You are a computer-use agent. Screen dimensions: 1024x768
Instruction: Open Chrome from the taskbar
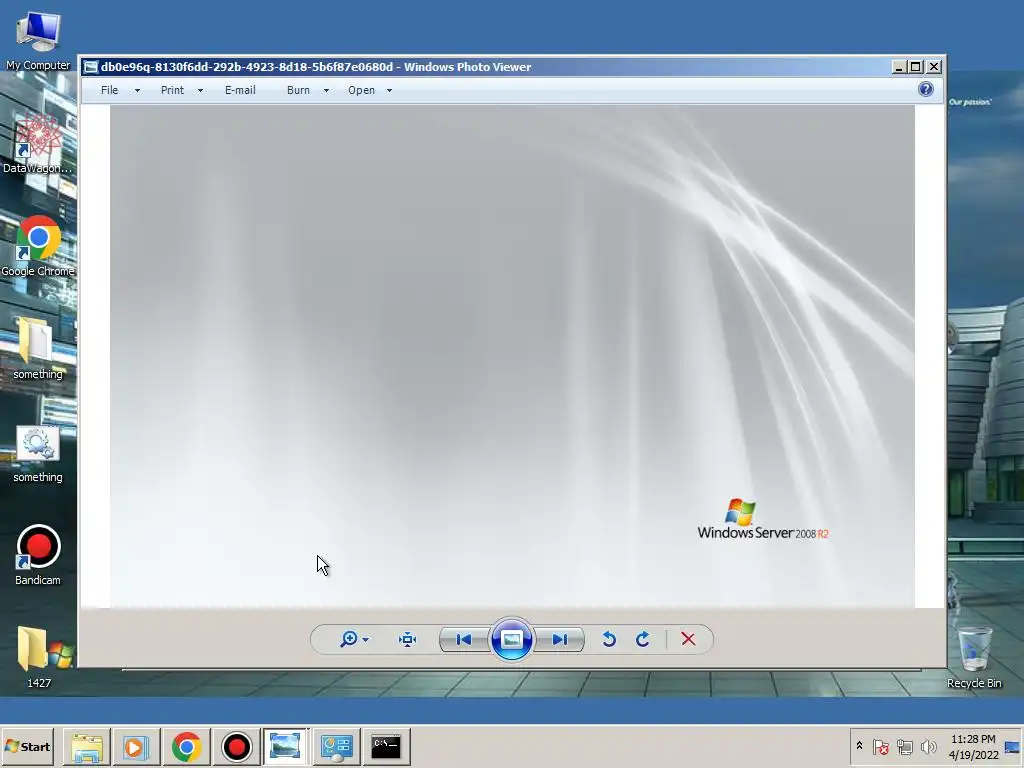pos(187,746)
